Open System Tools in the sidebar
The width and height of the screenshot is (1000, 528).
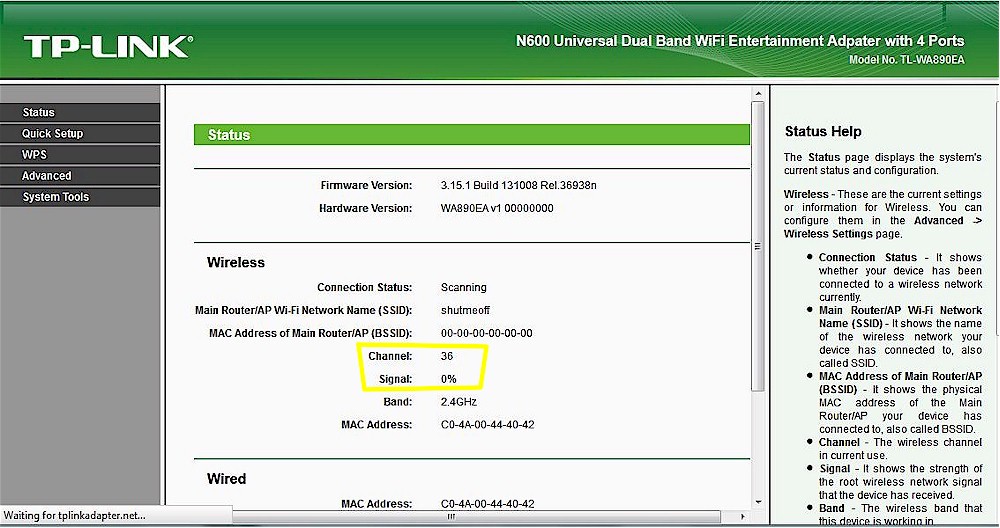(x=80, y=196)
